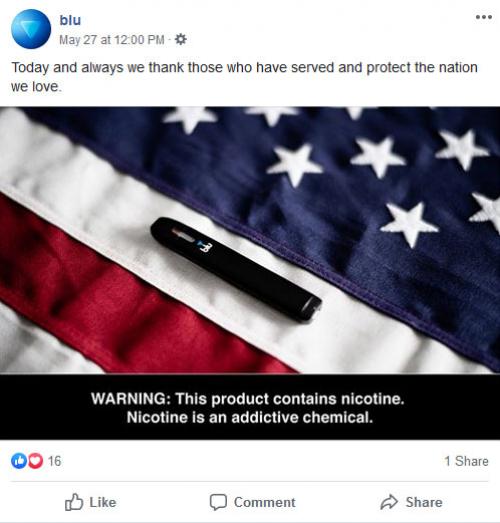Click the post caption thanking those who served
Screen dimensions: 500x523
pos(244,77)
